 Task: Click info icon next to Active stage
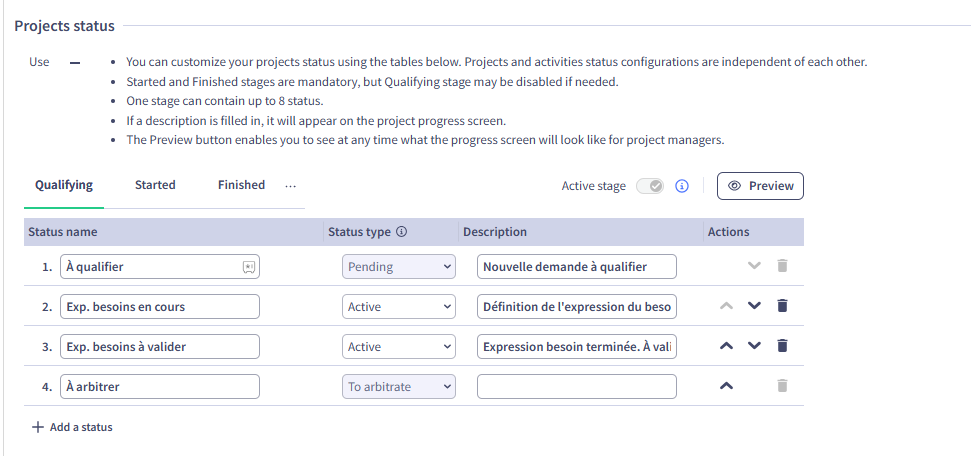click(x=682, y=186)
